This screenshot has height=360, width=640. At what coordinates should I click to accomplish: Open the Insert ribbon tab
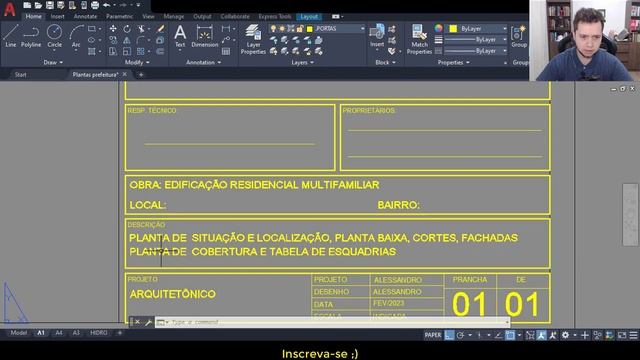point(58,16)
